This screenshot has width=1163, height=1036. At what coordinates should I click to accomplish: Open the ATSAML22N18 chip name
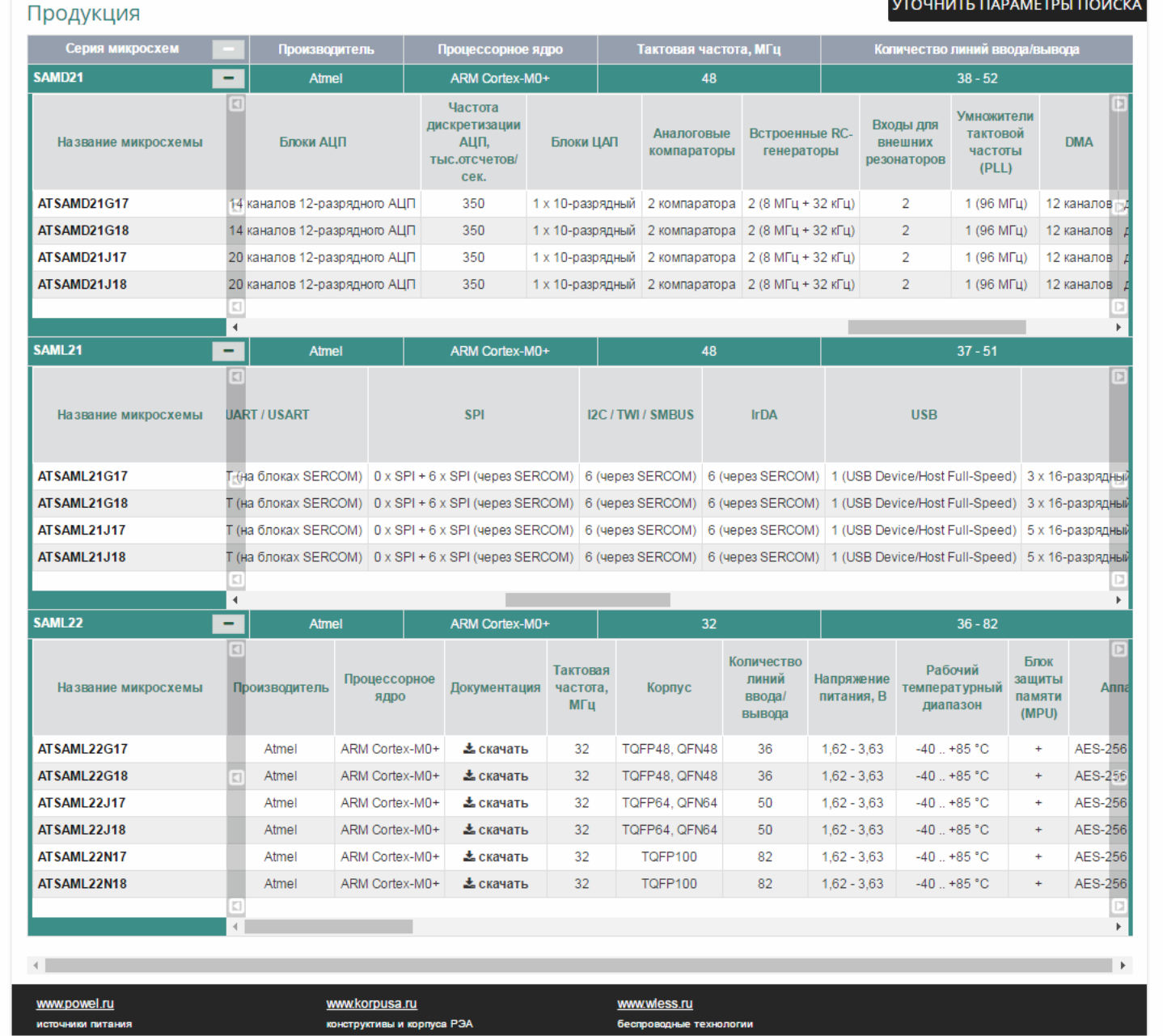tap(82, 884)
